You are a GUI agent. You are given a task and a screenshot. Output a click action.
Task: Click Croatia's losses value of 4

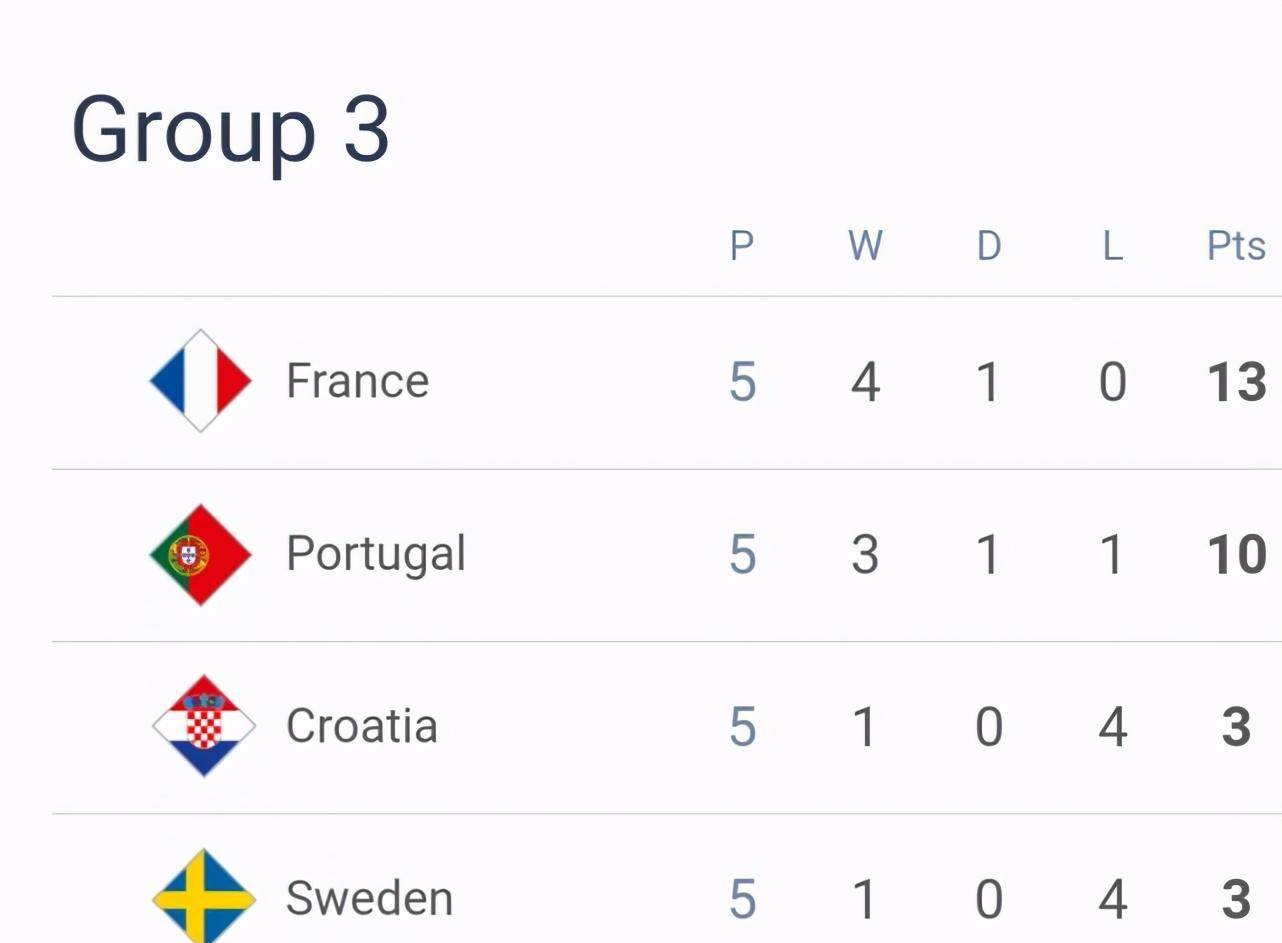point(1112,727)
